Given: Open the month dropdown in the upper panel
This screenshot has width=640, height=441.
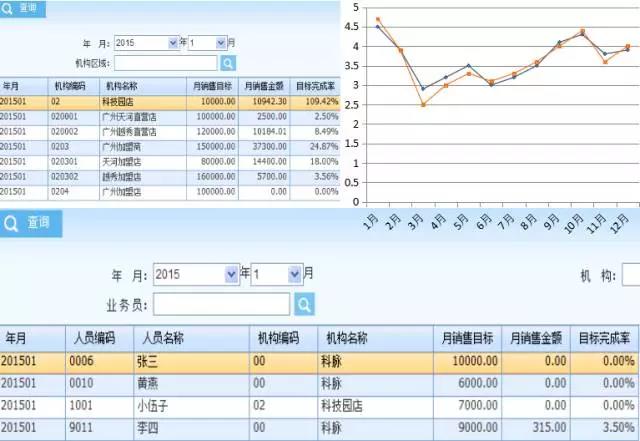Looking at the screenshot, I should click(221, 42).
